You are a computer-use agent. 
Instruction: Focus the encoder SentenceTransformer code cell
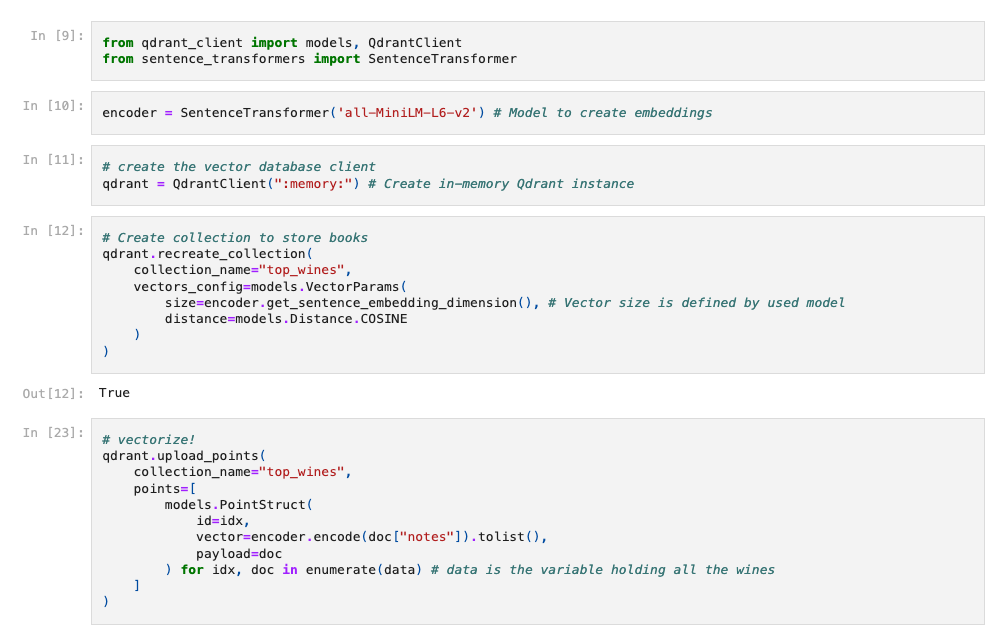pos(540,113)
